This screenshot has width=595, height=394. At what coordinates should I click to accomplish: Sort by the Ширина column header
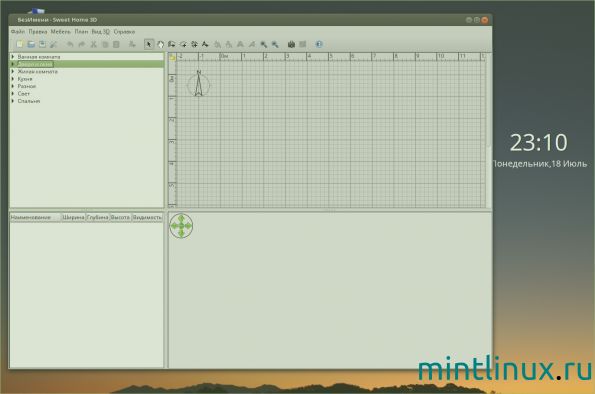click(x=73, y=217)
